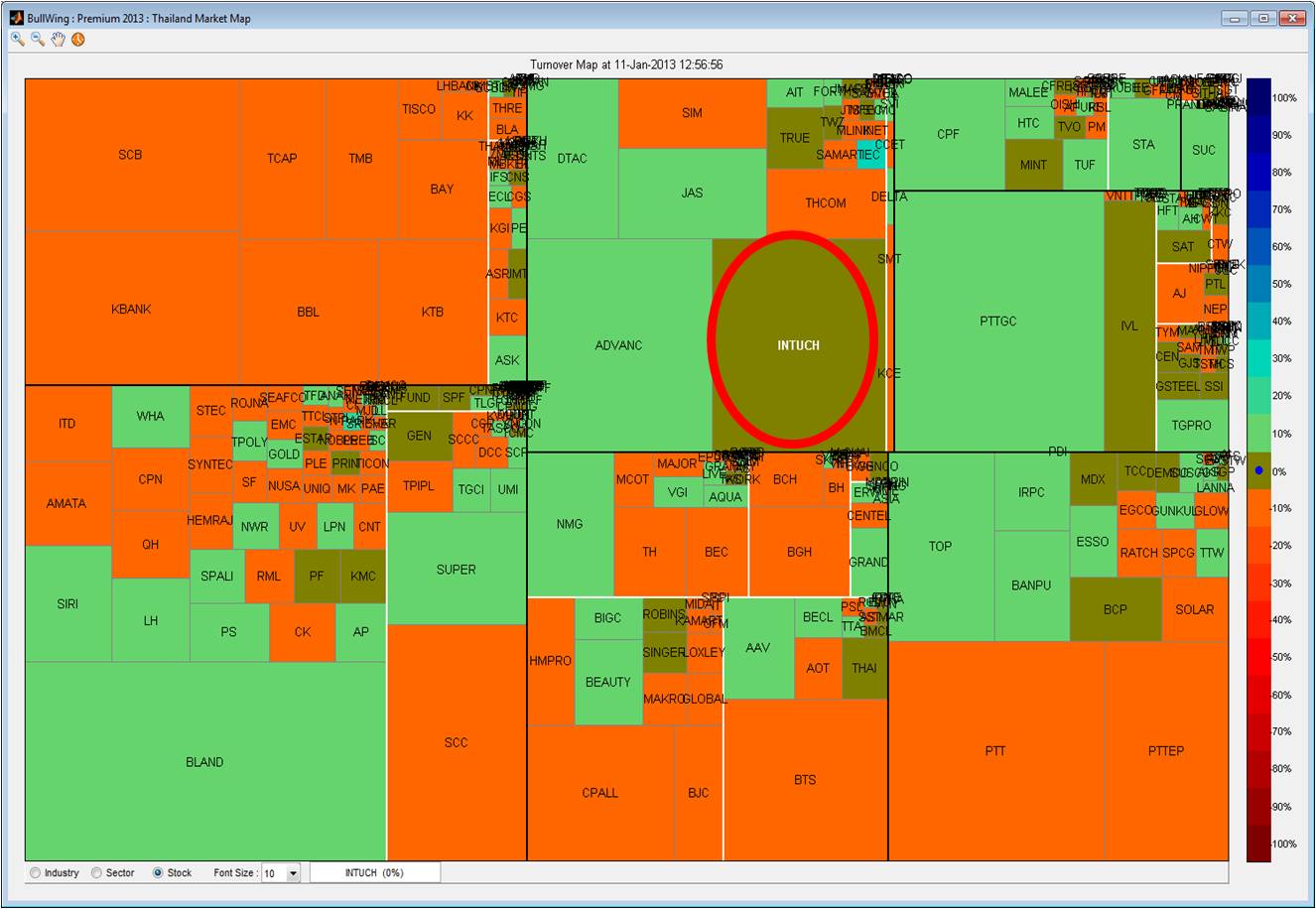Click the BEAUTY tile

click(608, 682)
